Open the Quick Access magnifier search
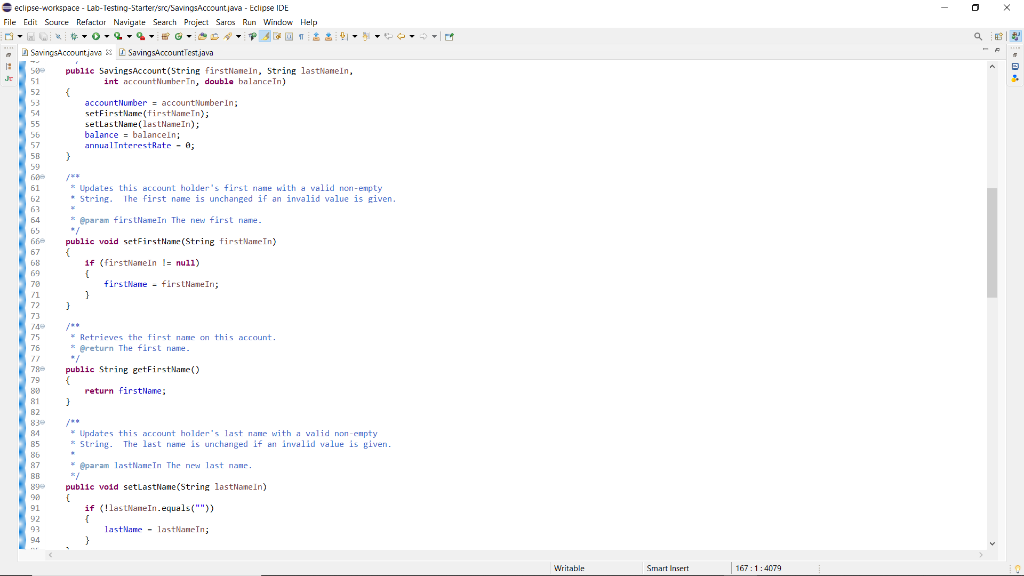 tap(978, 37)
